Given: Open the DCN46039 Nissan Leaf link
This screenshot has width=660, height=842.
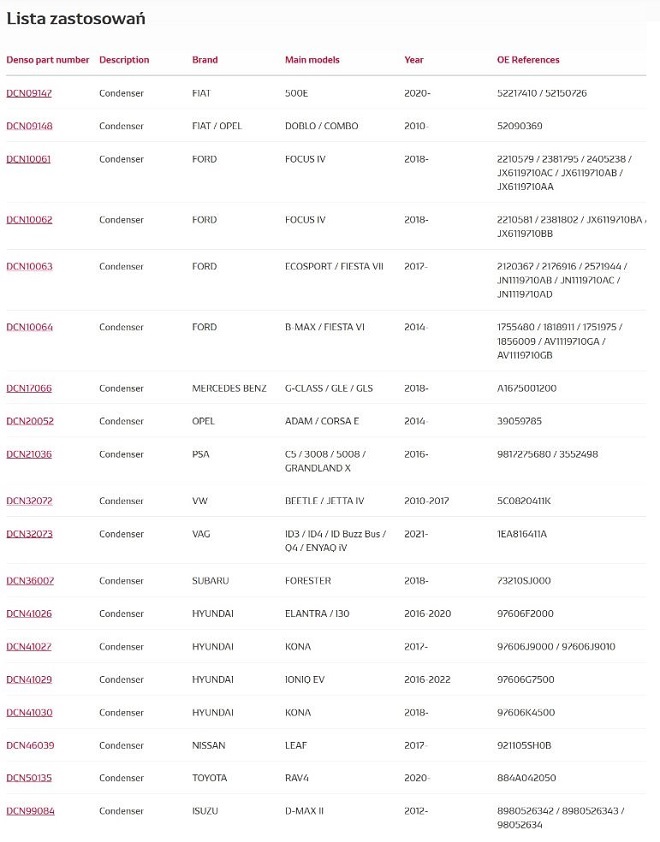Looking at the screenshot, I should 30,746.
